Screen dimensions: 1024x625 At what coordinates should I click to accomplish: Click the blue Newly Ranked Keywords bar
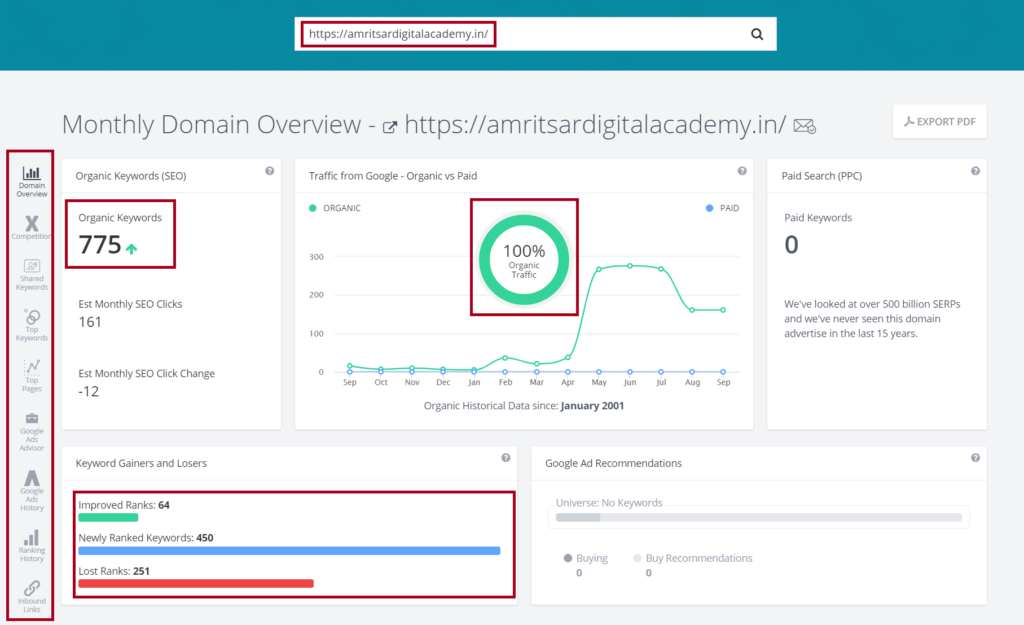(289, 551)
